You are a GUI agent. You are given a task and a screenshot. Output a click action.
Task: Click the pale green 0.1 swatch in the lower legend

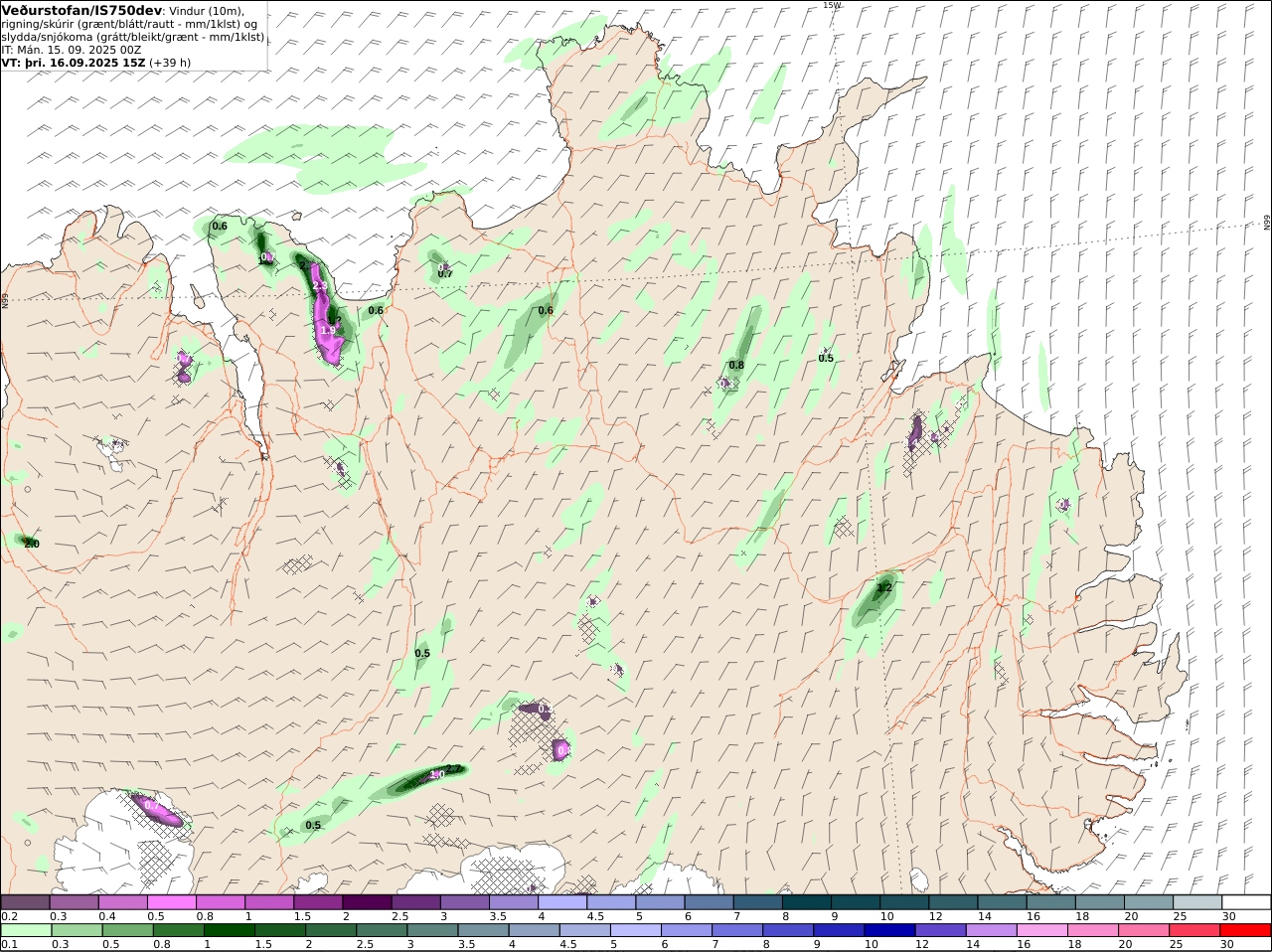coord(26,930)
